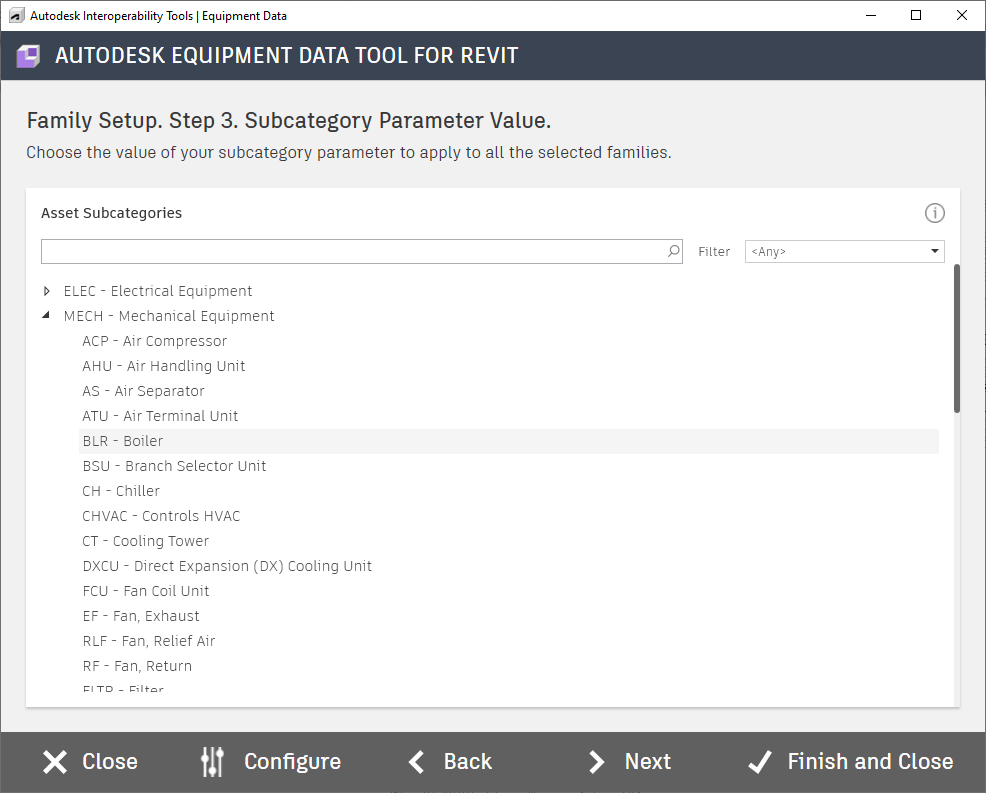
Task: Click the Configure button label
Action: [292, 762]
